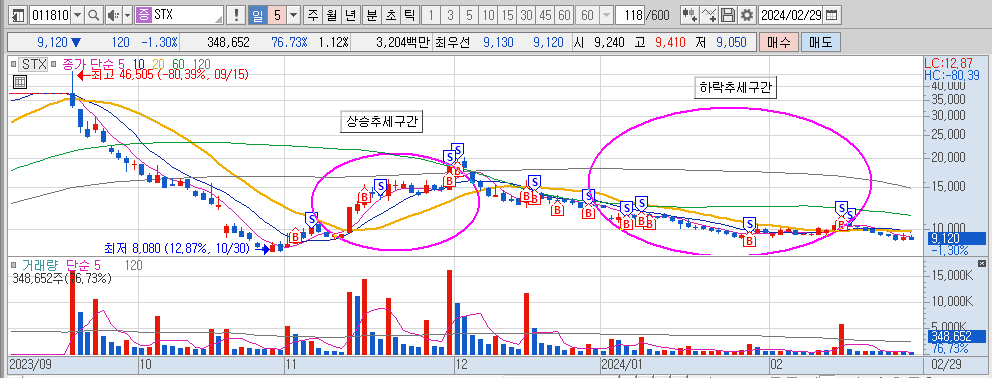This screenshot has width=992, height=378.
Task: Open the disabled 60 interval dropdown arrow
Action: 606,15
